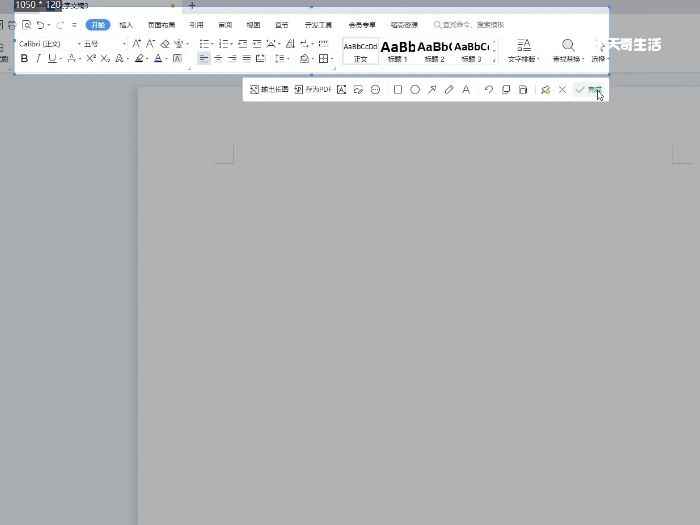Click the text effects A icon
700x525 pixels.
coord(119,58)
